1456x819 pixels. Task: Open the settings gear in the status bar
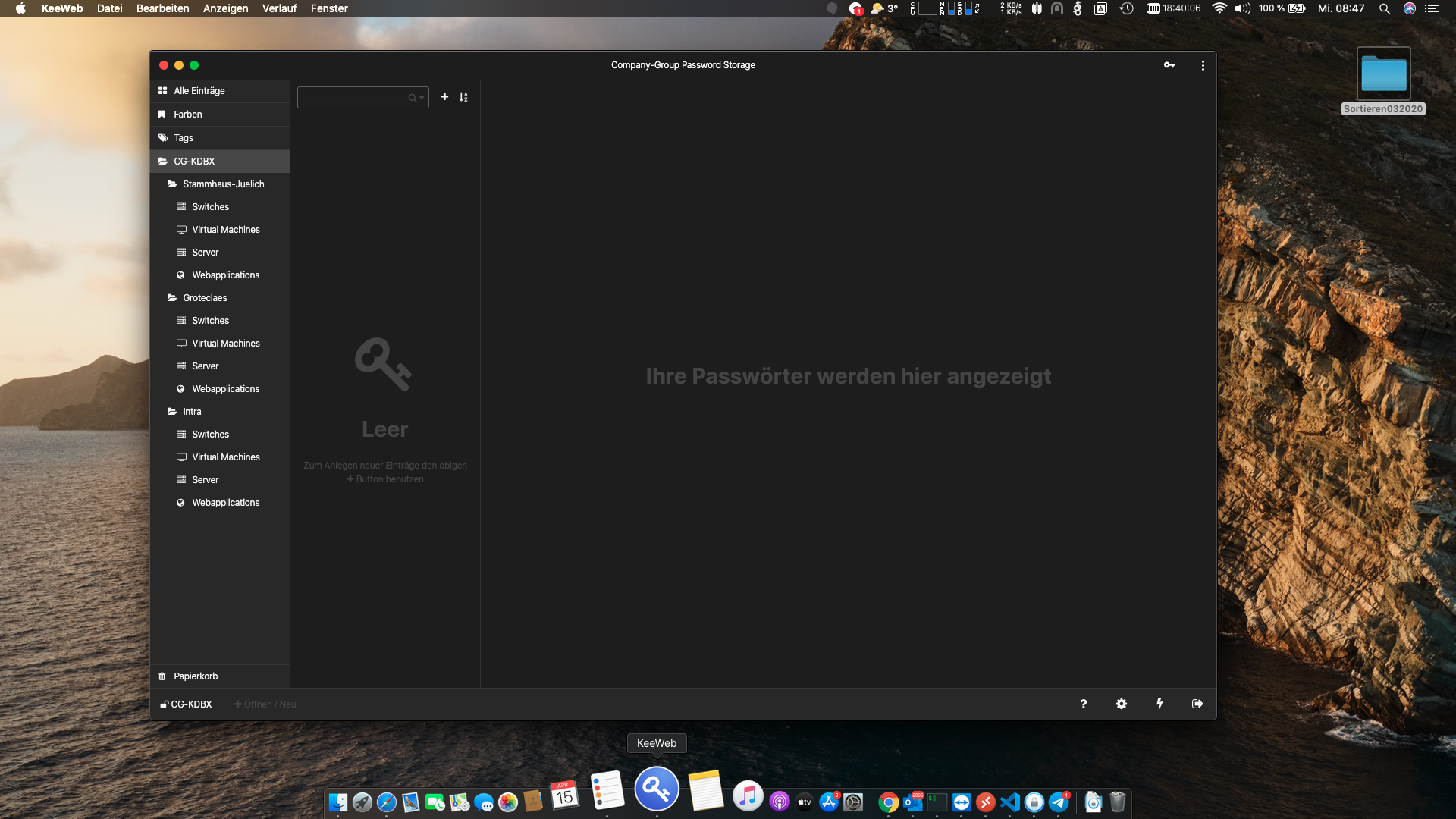pyautogui.click(x=1122, y=704)
